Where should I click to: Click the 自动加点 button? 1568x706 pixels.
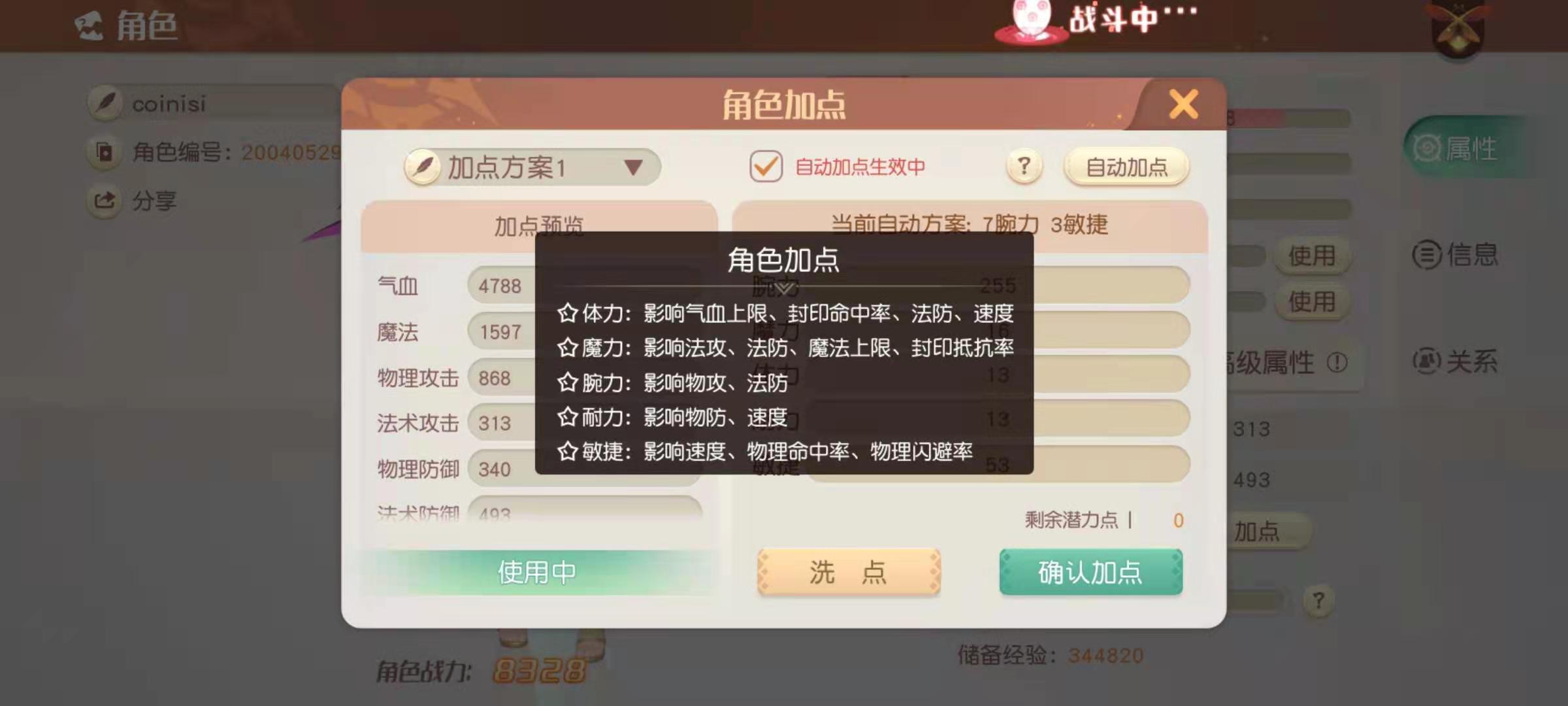(1126, 167)
